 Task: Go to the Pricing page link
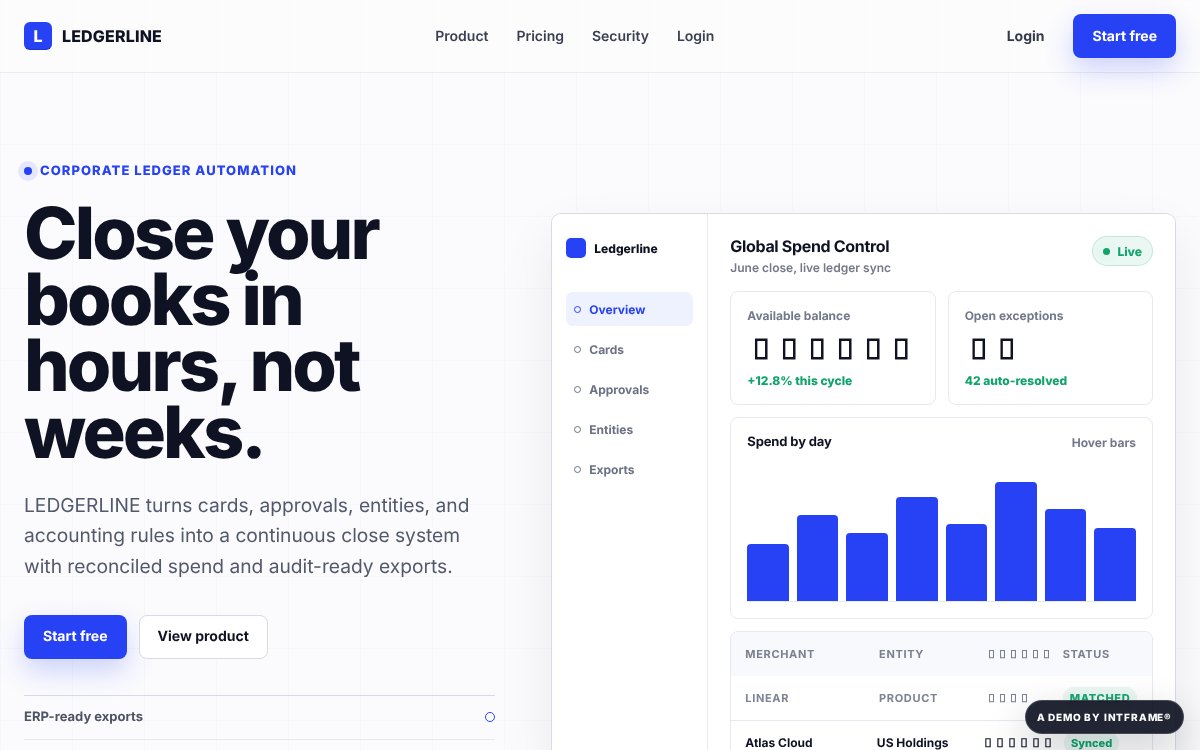coord(540,36)
